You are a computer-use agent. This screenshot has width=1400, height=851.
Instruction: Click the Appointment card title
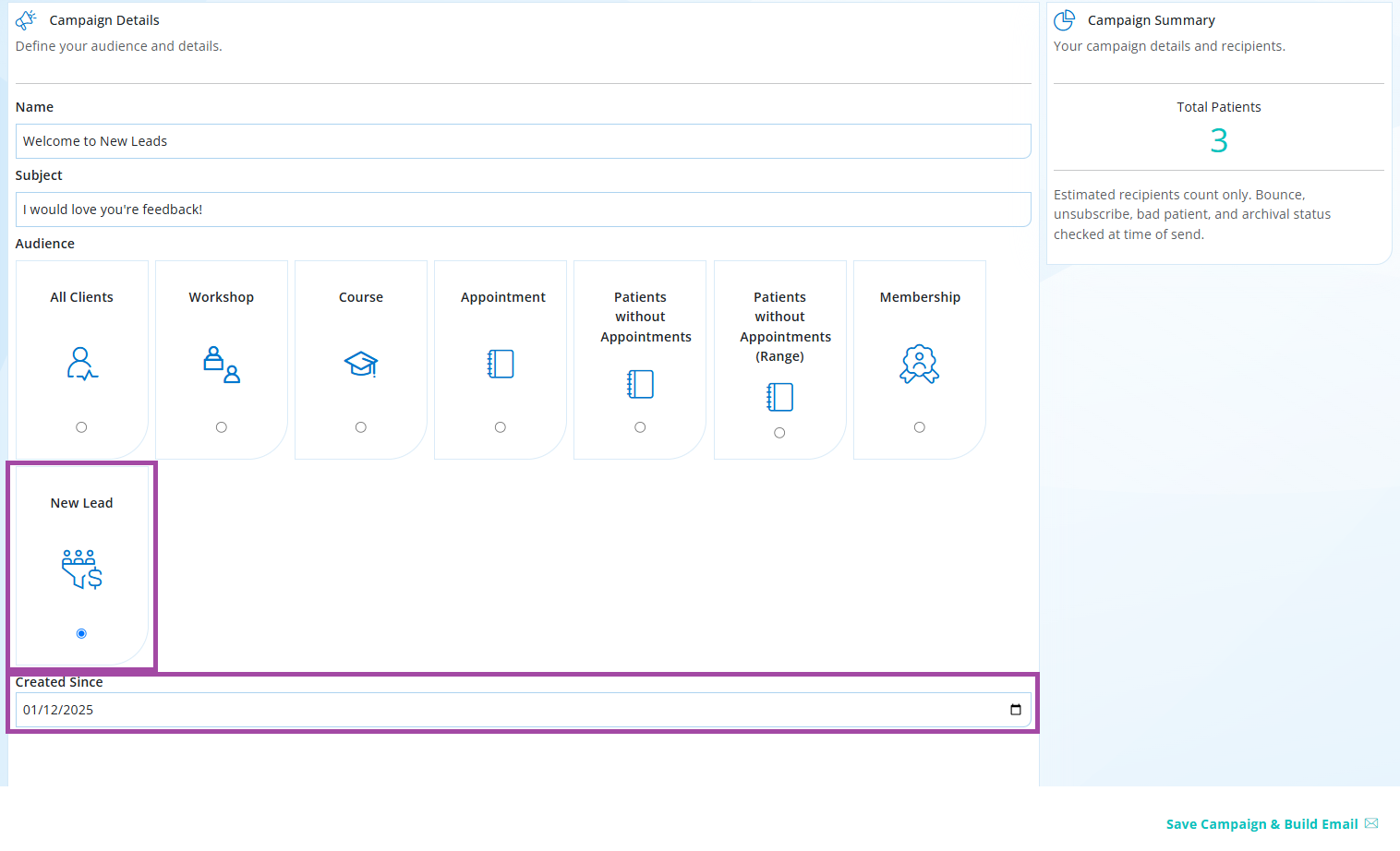(x=503, y=297)
